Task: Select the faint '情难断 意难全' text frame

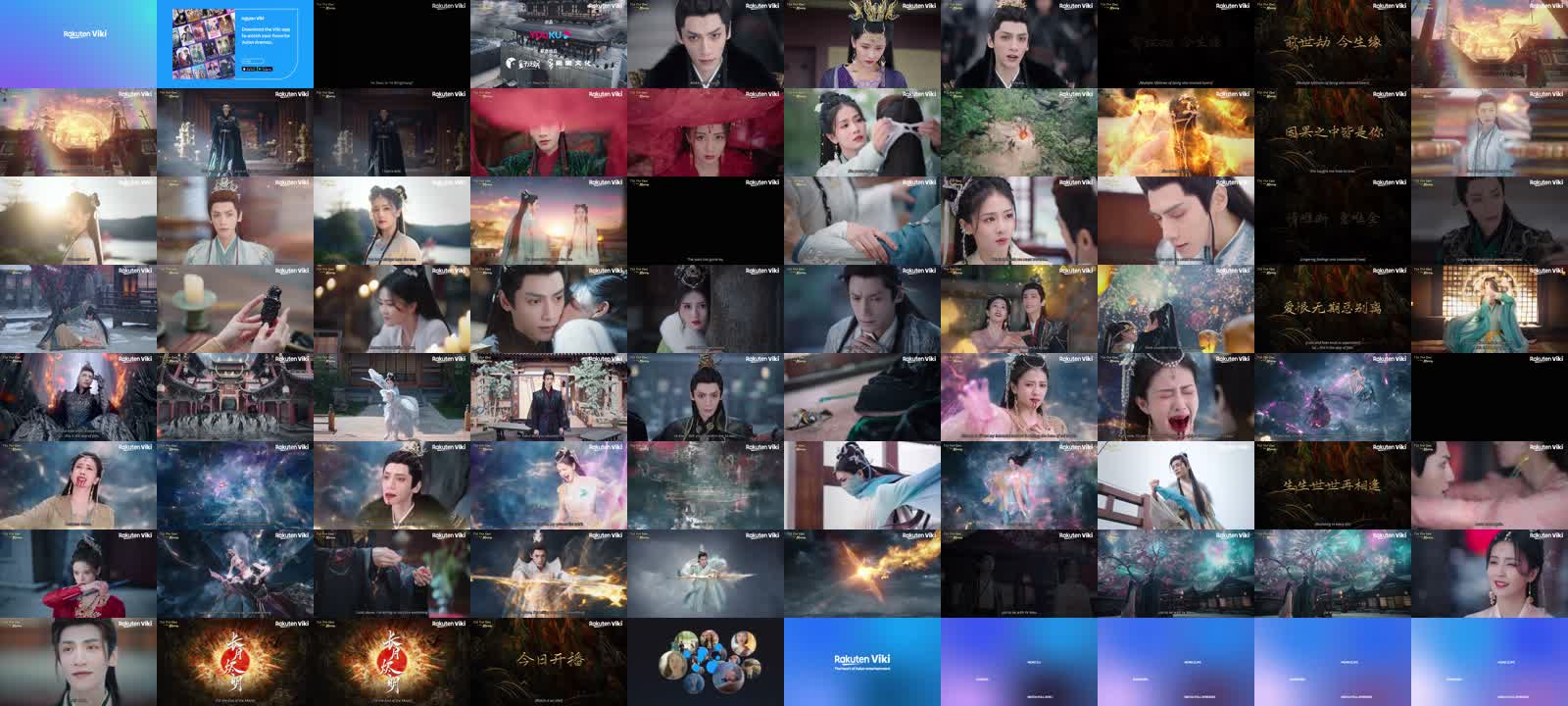Action: click(x=1333, y=221)
